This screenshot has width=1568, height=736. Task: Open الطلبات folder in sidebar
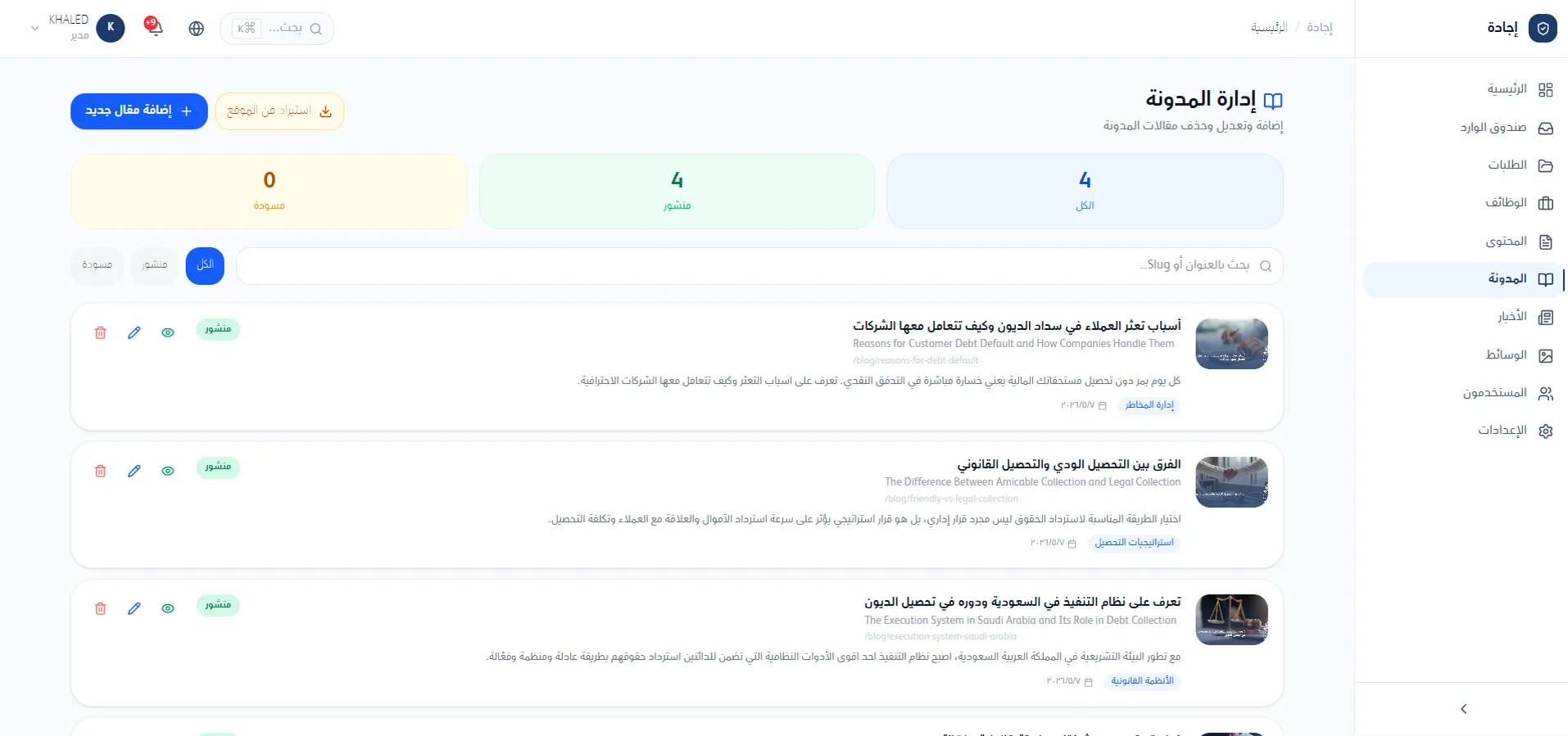(x=1463, y=165)
